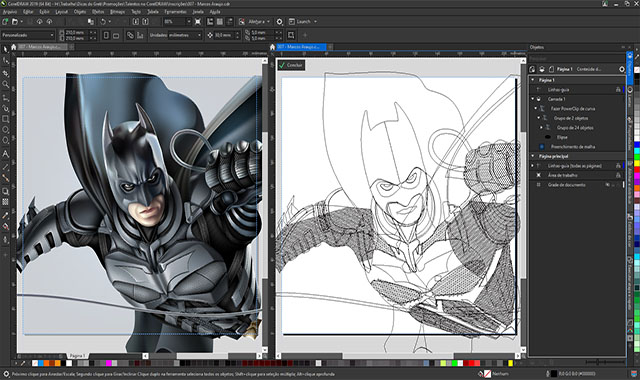The width and height of the screenshot is (640, 380).
Task: Click the New document icon
Action: tap(5, 21)
